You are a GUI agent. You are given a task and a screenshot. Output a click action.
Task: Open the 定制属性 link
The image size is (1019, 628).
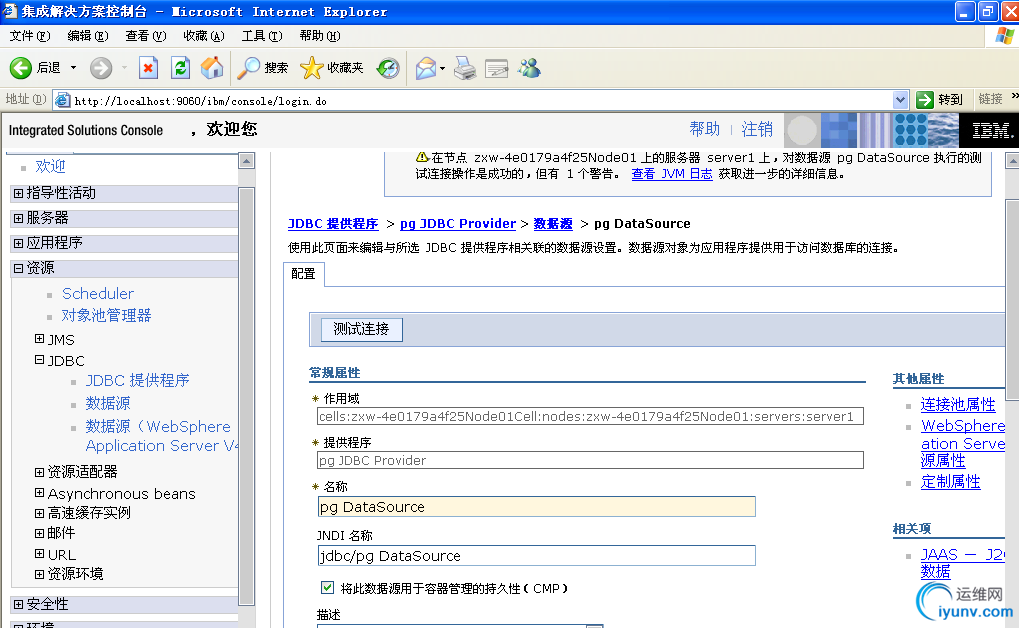tap(951, 482)
